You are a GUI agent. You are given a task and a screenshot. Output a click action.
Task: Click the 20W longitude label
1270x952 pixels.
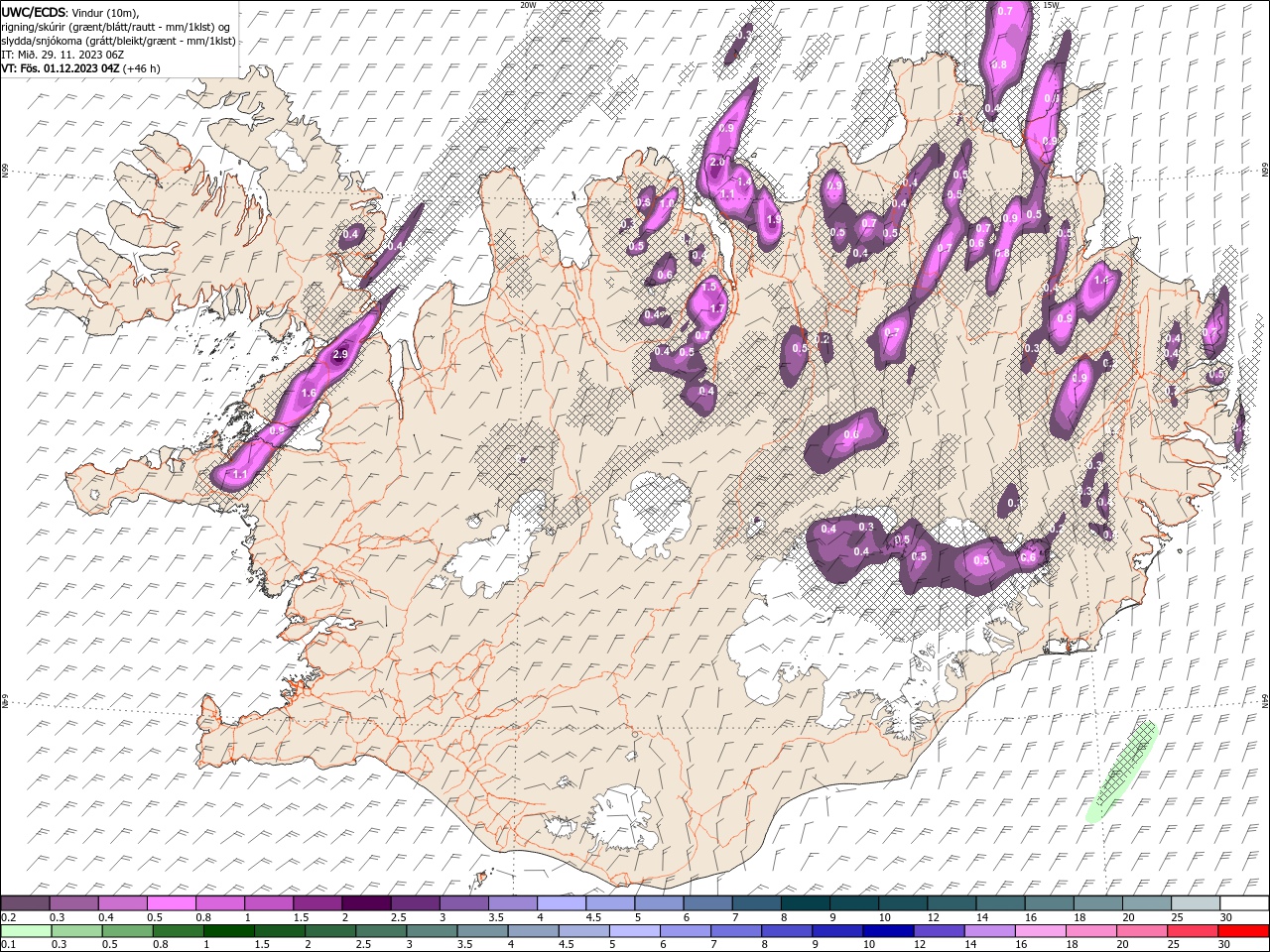[x=527, y=5]
